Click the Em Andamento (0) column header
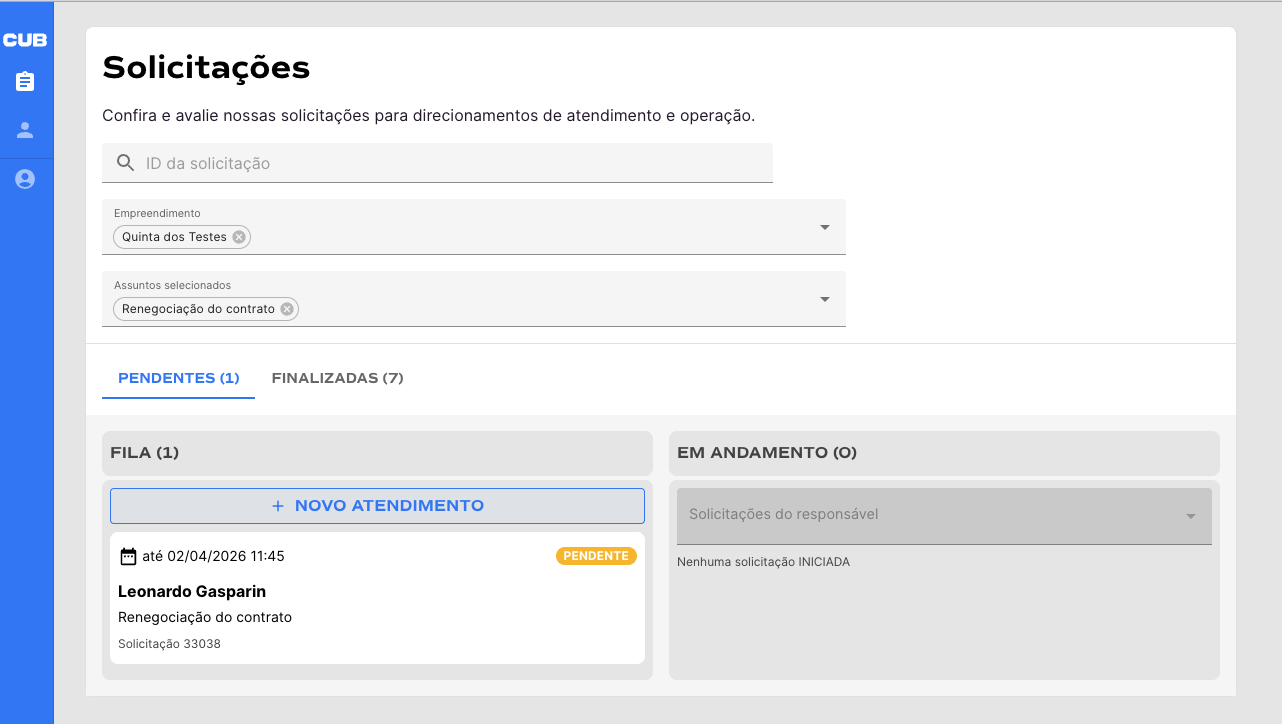Viewport: 1282px width, 724px height. coord(944,453)
